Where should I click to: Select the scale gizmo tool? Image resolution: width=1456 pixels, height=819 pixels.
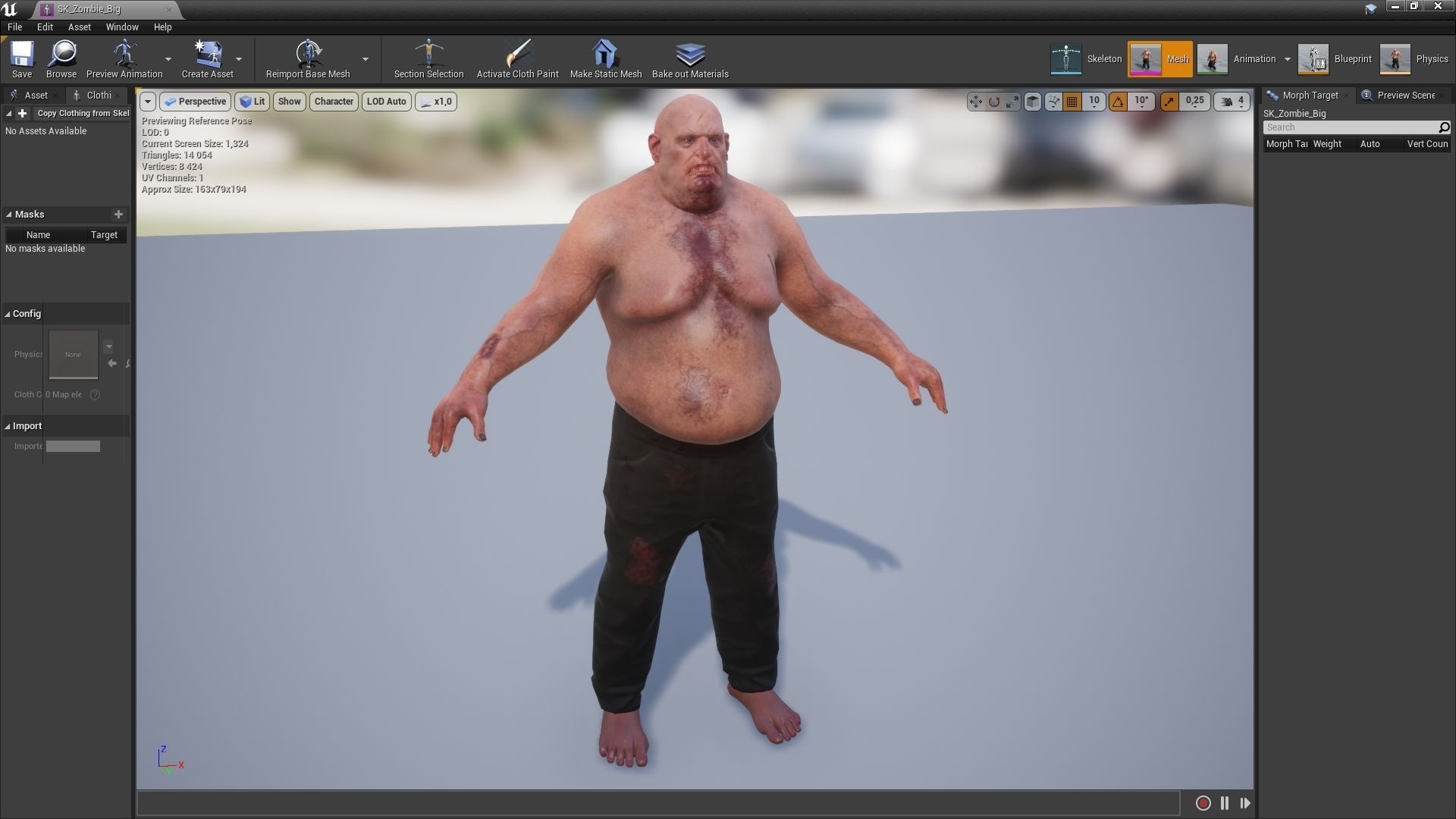(1012, 102)
